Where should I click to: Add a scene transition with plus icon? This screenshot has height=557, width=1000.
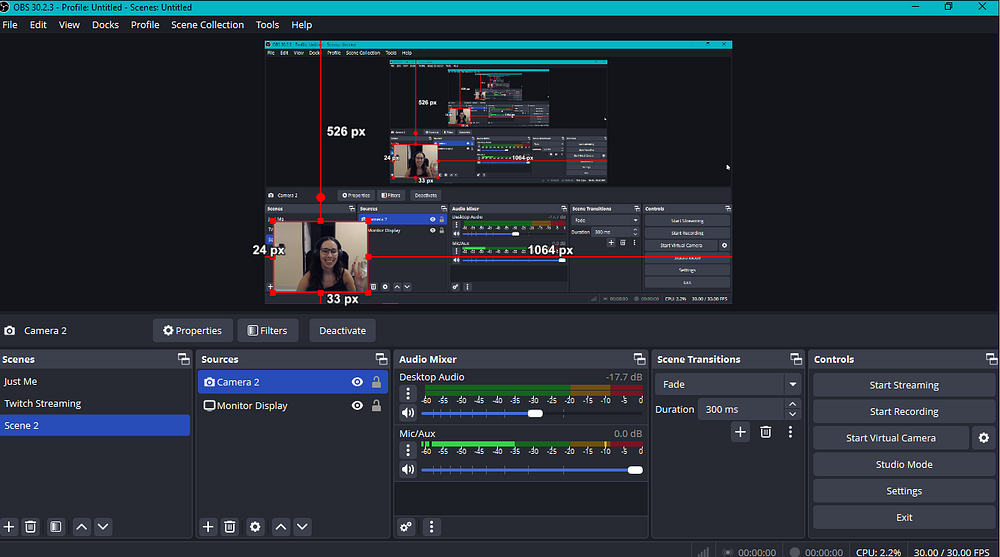tap(740, 432)
